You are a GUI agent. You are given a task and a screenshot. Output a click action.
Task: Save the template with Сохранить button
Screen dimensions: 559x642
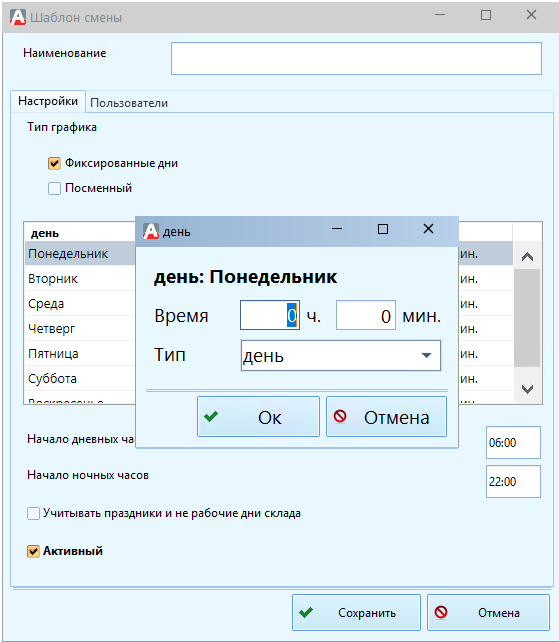coord(356,613)
